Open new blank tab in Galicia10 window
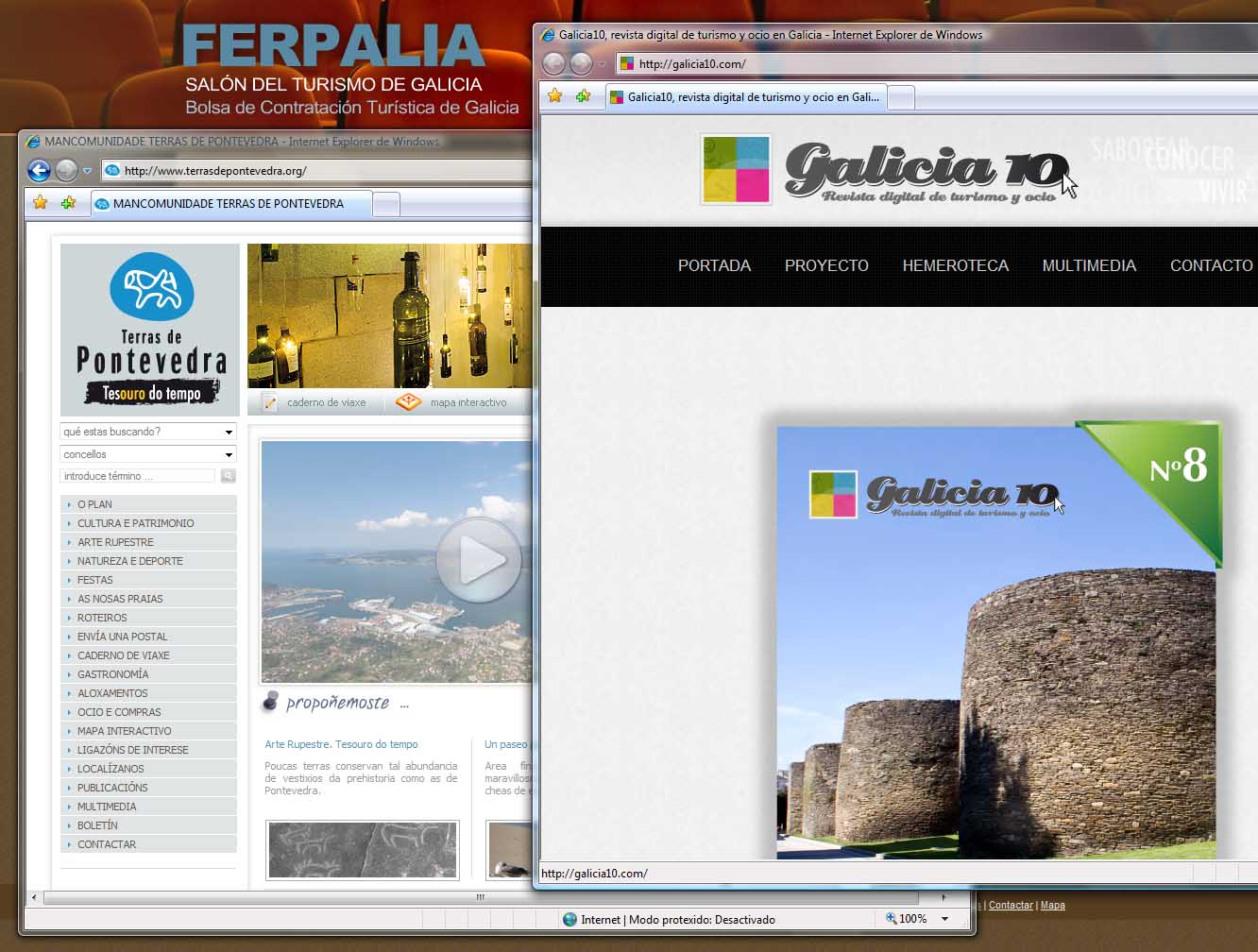The image size is (1258, 952). click(x=901, y=97)
